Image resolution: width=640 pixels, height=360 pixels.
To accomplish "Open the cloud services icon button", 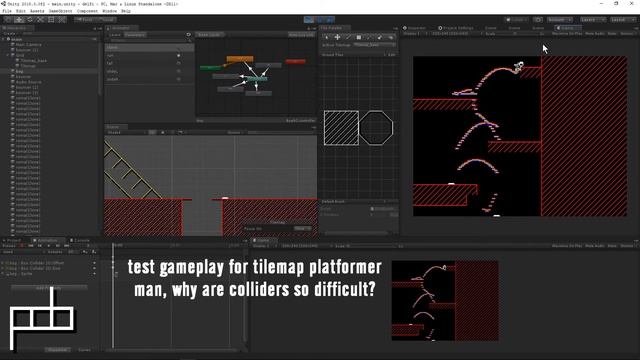I will 538,20.
